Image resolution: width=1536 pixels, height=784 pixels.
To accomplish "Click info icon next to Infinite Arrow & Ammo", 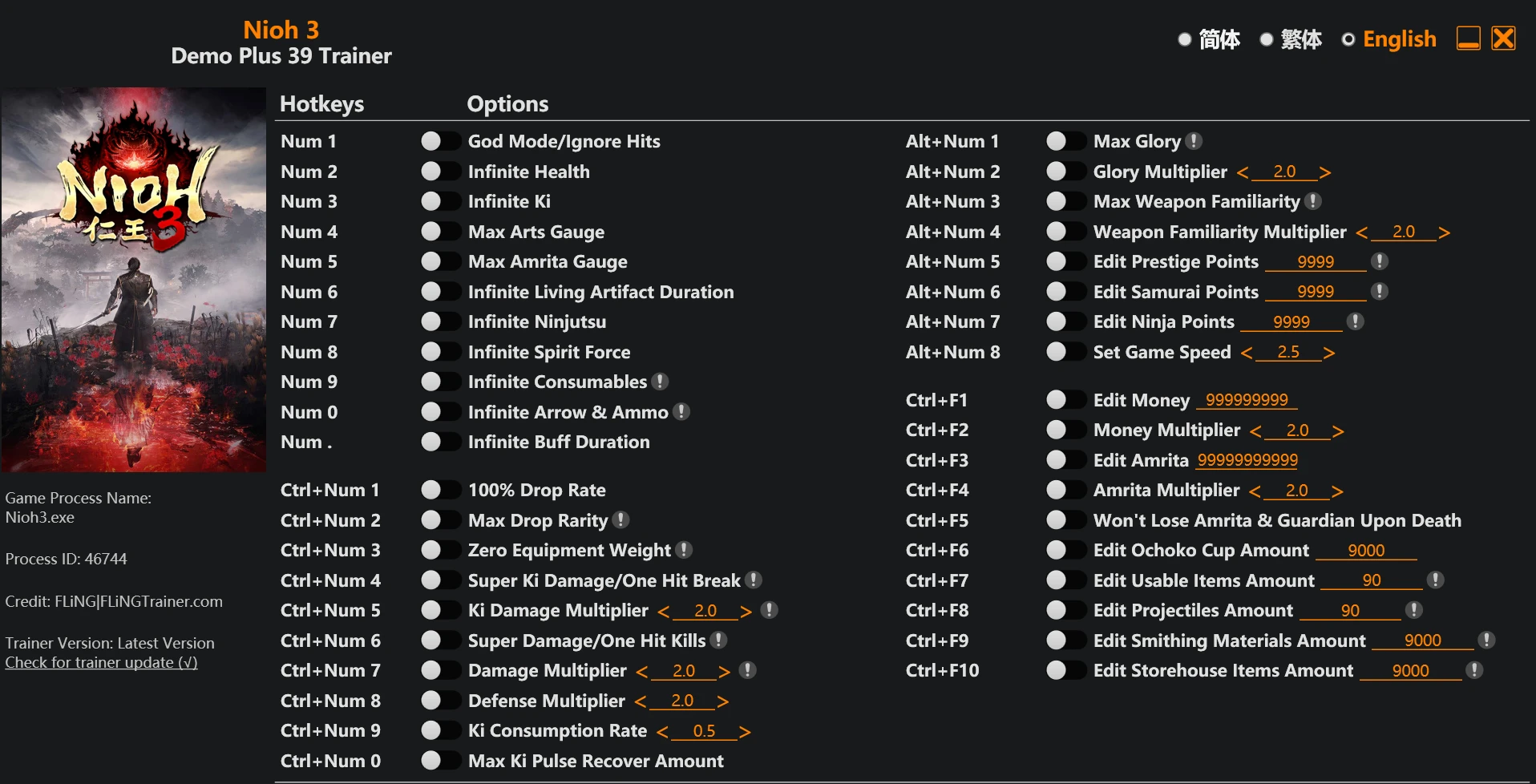I will [x=681, y=412].
